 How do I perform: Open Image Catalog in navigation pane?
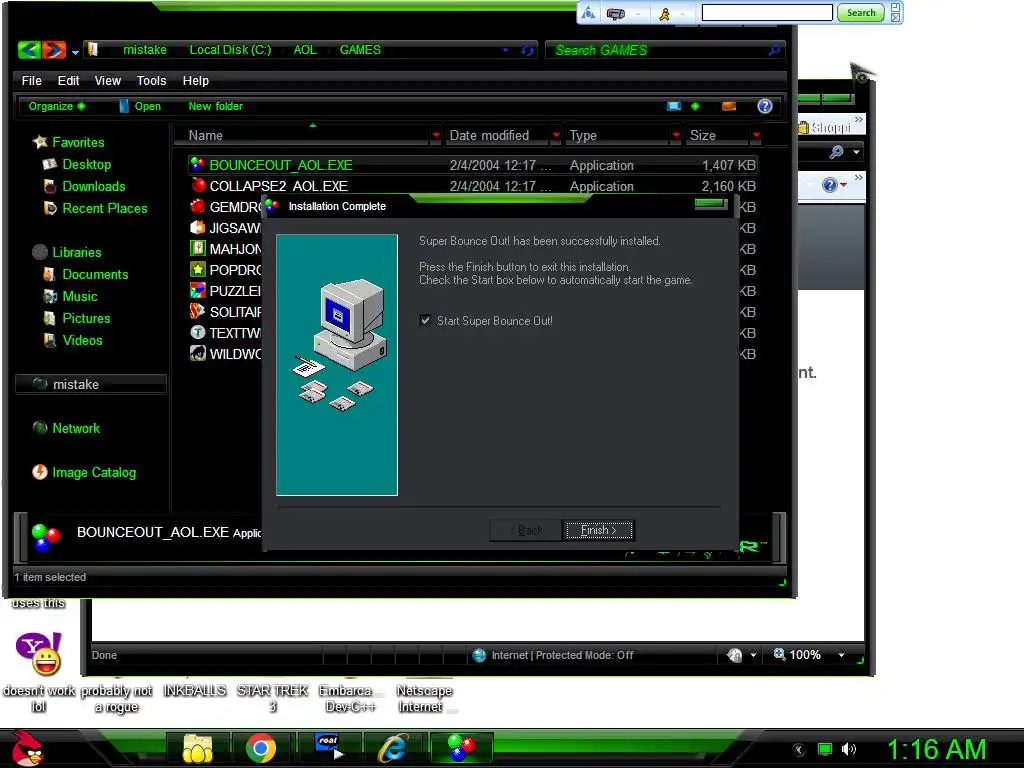pos(84,472)
